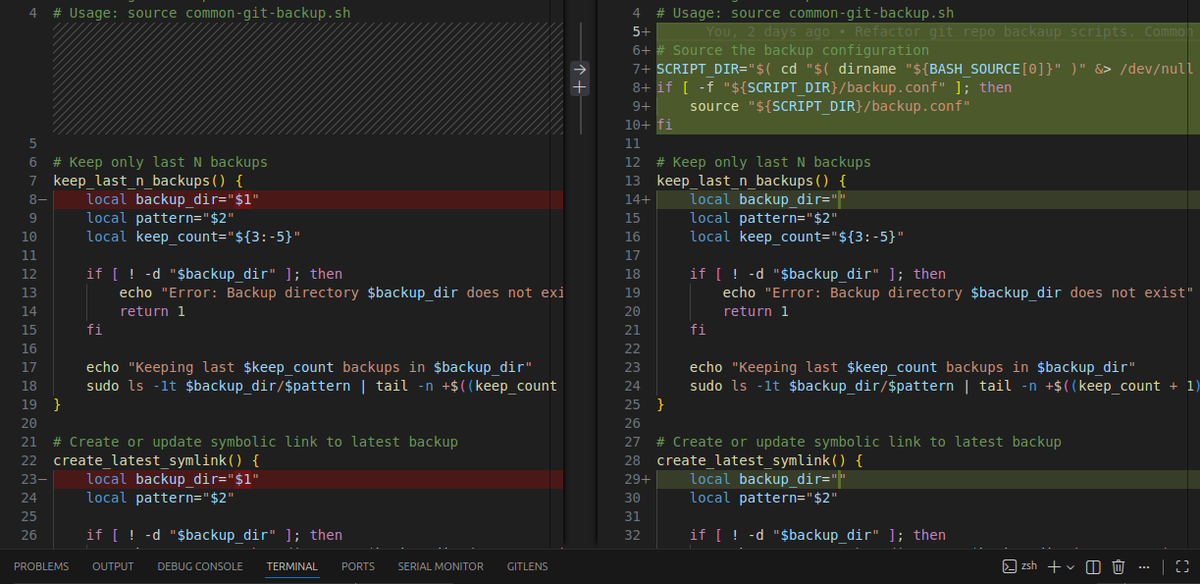Screen dimensions: 1200x584
Task: Click '# Usage: source common-git-backup.sh' in the right pane
Action: (805, 13)
